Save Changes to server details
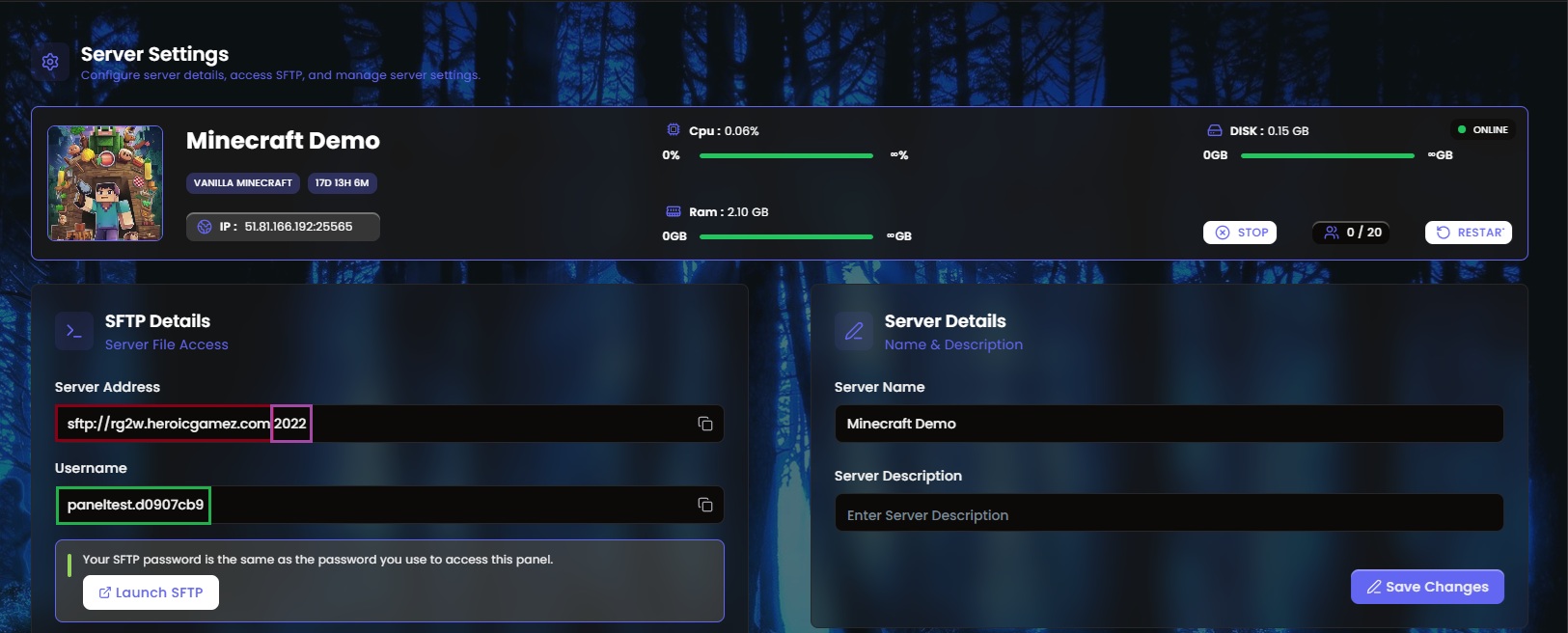Screen dimensions: 1568x633 pyautogui.click(x=1427, y=587)
